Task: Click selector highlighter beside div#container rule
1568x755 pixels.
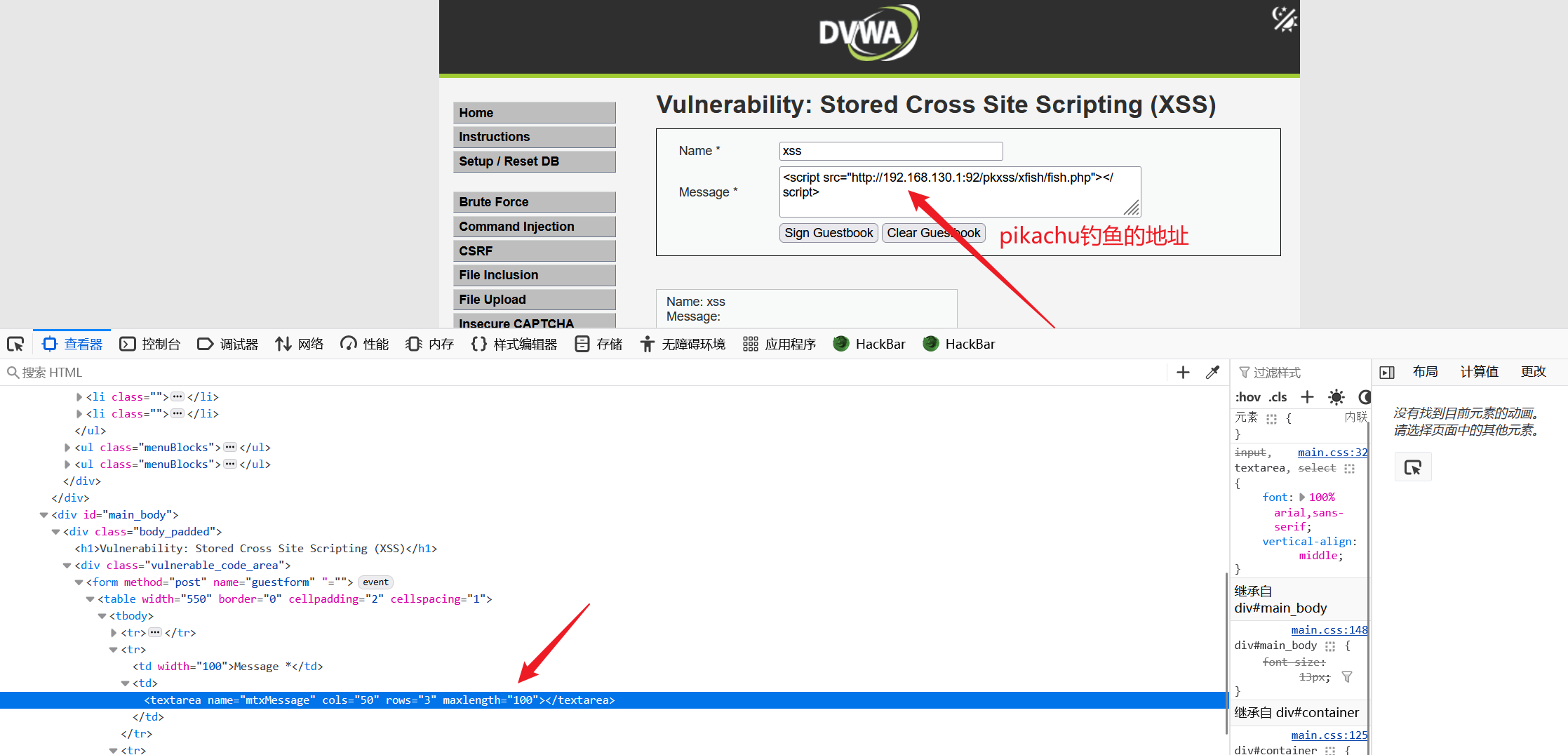Action: 1330,750
